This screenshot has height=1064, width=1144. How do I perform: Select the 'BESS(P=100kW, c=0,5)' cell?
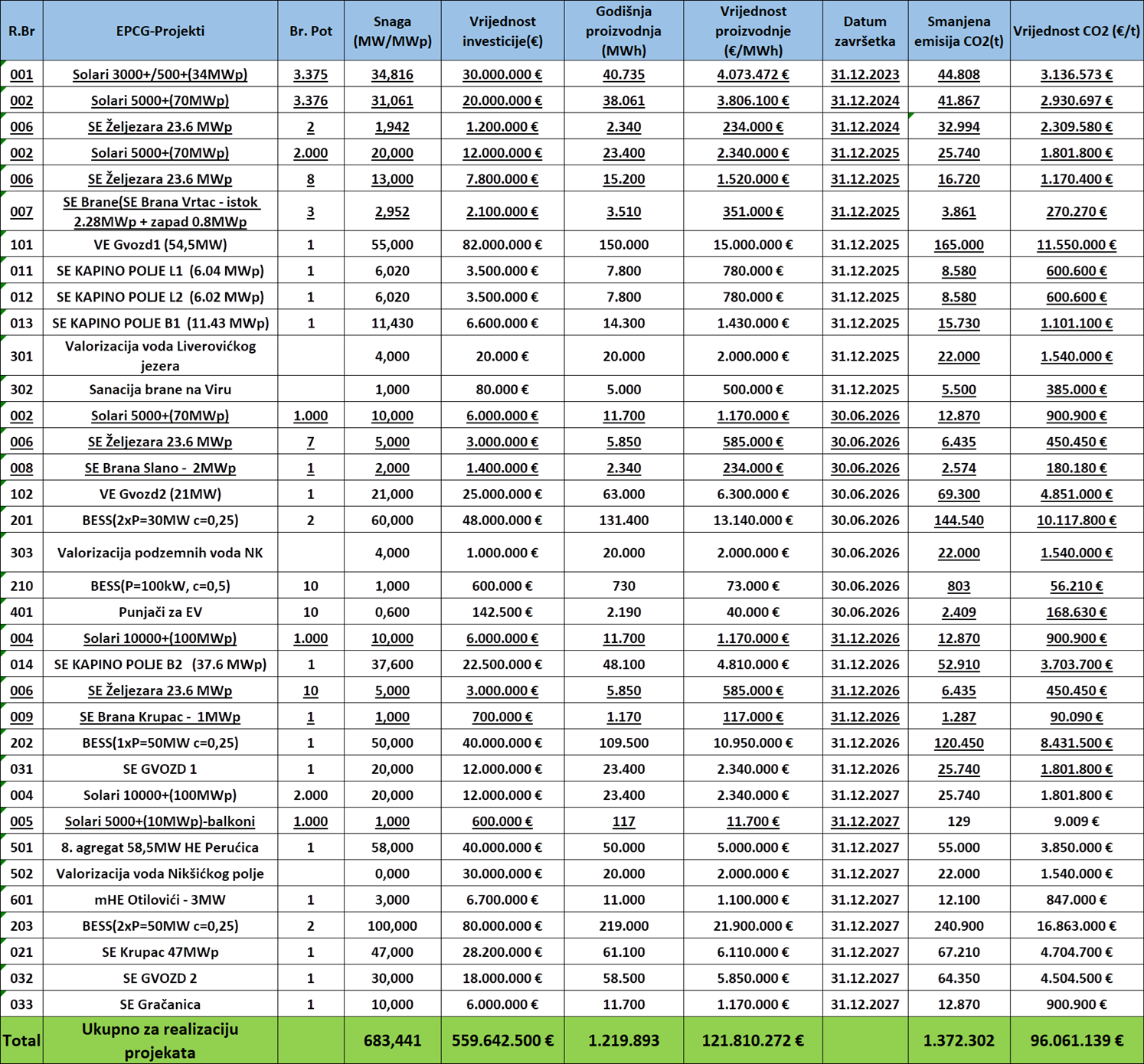coord(160,586)
